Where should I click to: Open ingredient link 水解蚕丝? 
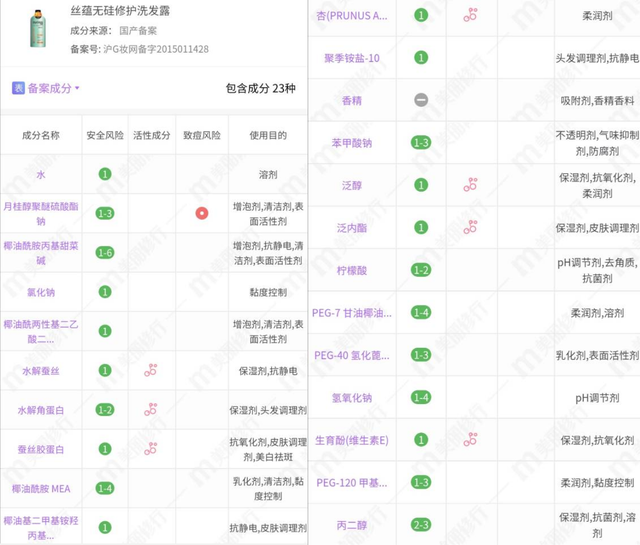[x=41, y=371]
